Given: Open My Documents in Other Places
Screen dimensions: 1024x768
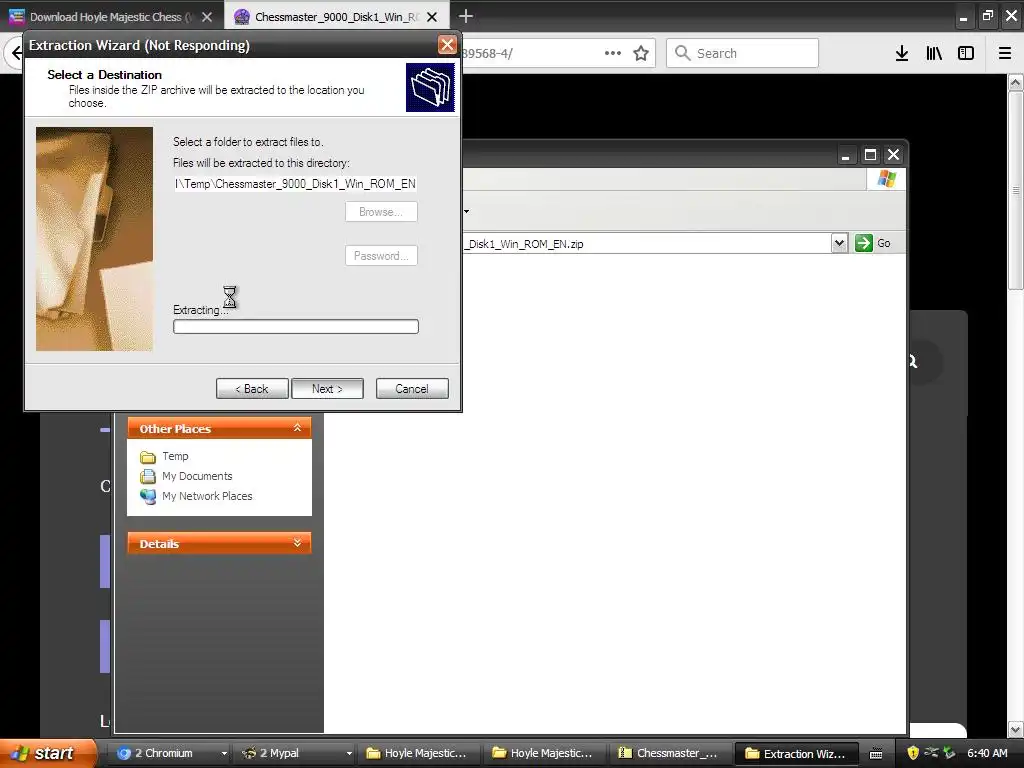Looking at the screenshot, I should point(197,476).
